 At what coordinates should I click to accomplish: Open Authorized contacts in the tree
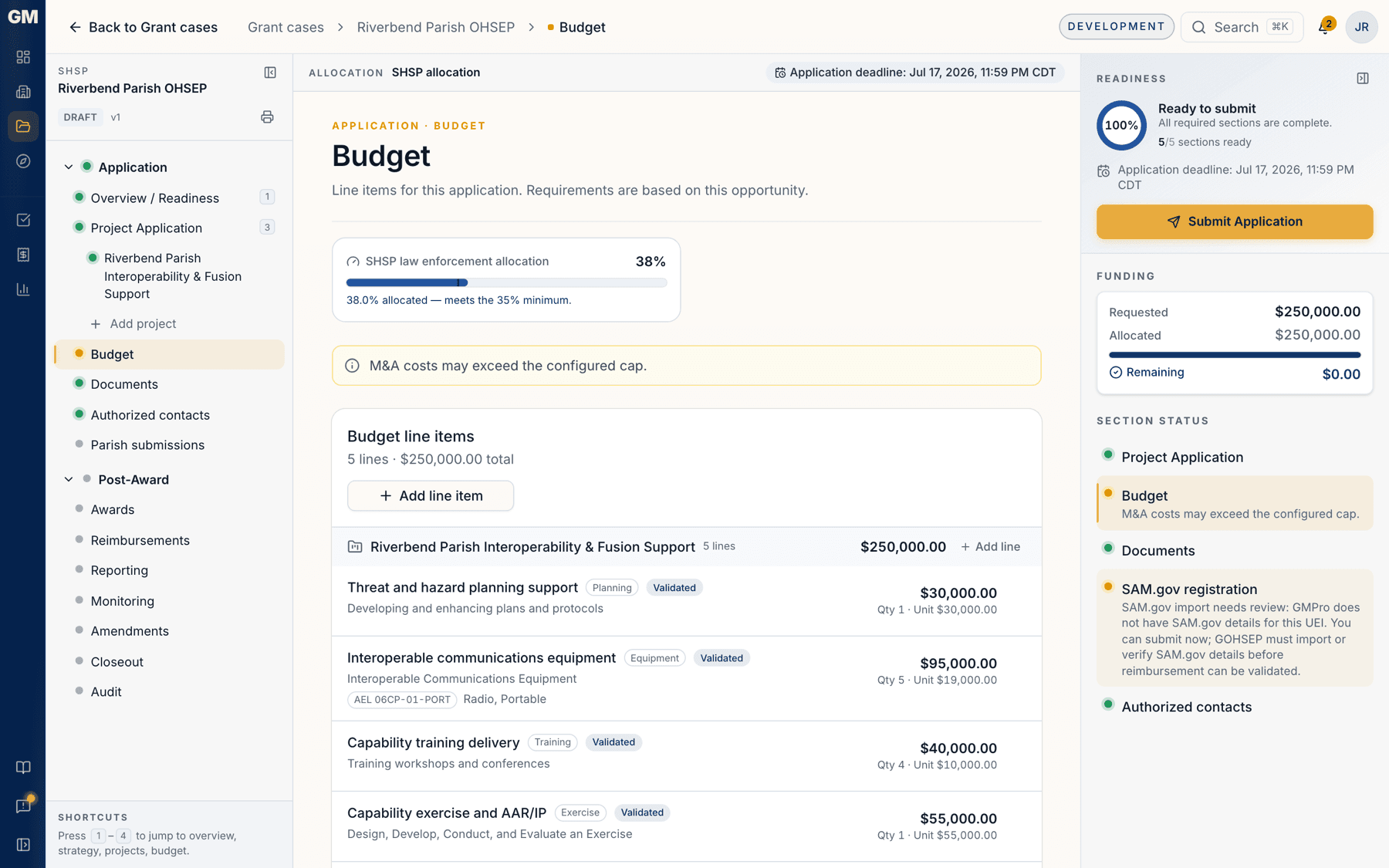coord(169,415)
